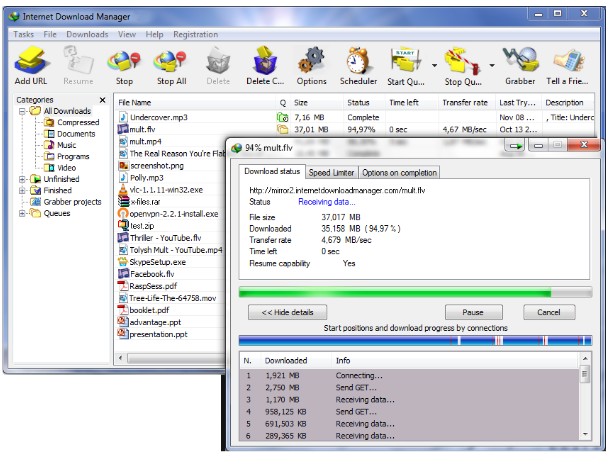Sort by File Name column header
The image size is (616, 466).
coord(195,103)
